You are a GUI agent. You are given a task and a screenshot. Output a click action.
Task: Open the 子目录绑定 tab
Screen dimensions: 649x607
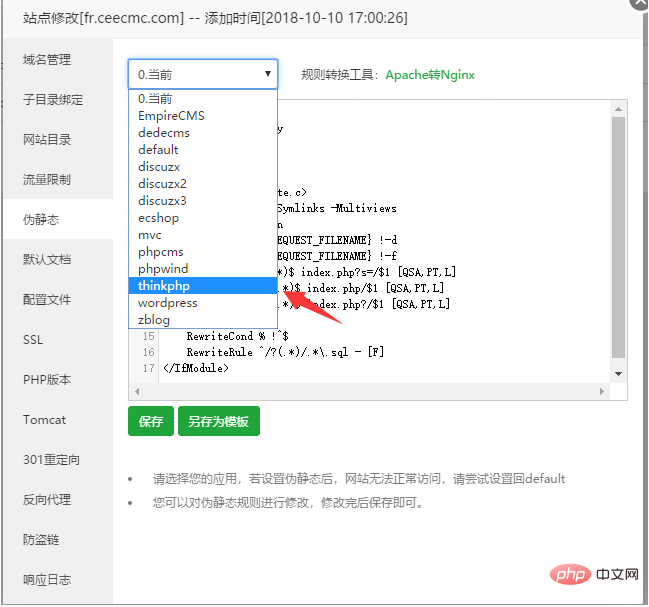(58, 100)
